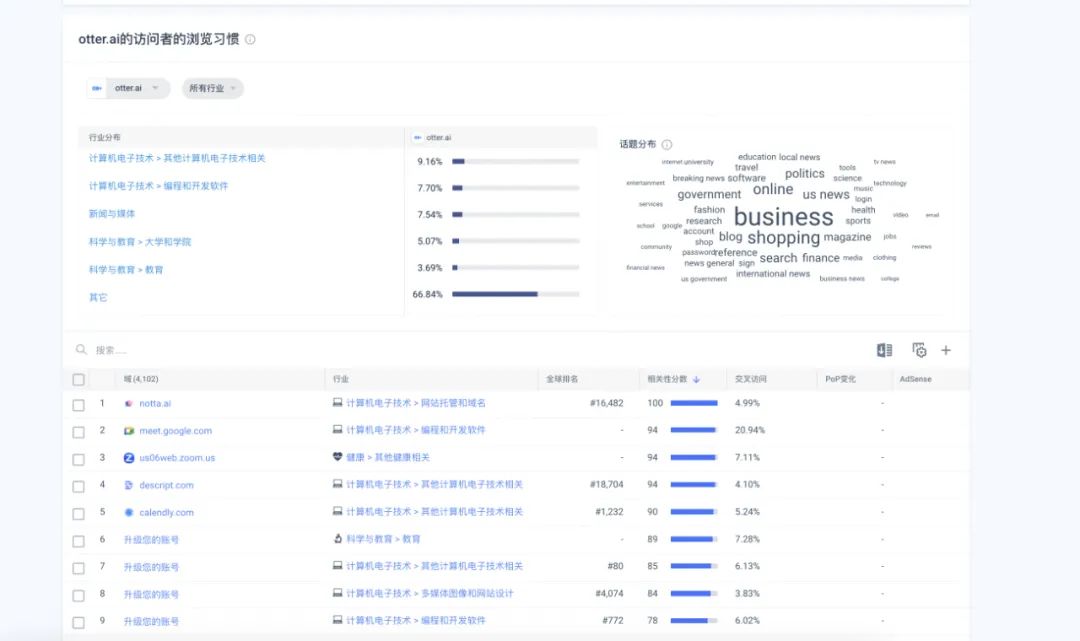
Task: Click the computer icon in the descript.com row
Action: coord(338,484)
